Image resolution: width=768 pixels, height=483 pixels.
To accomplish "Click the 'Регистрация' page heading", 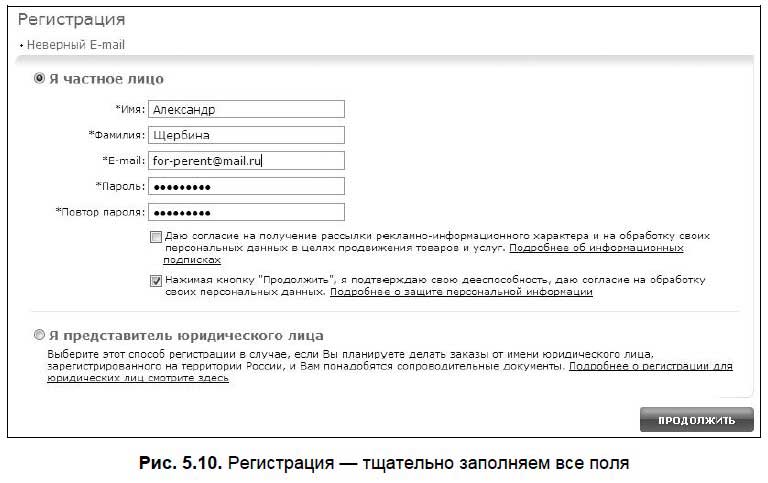I will tap(72, 20).
